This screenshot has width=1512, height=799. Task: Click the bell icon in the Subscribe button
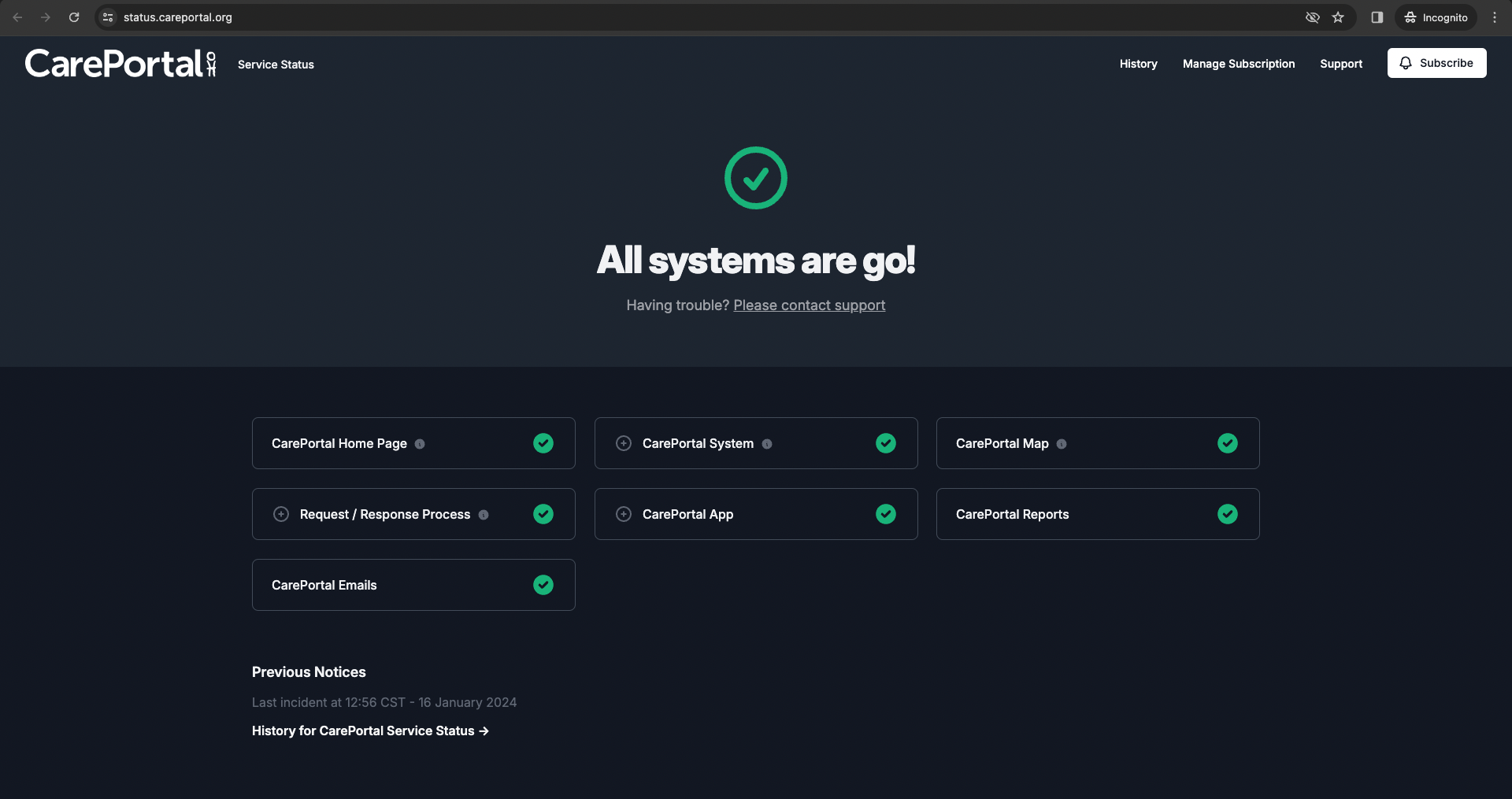1406,63
